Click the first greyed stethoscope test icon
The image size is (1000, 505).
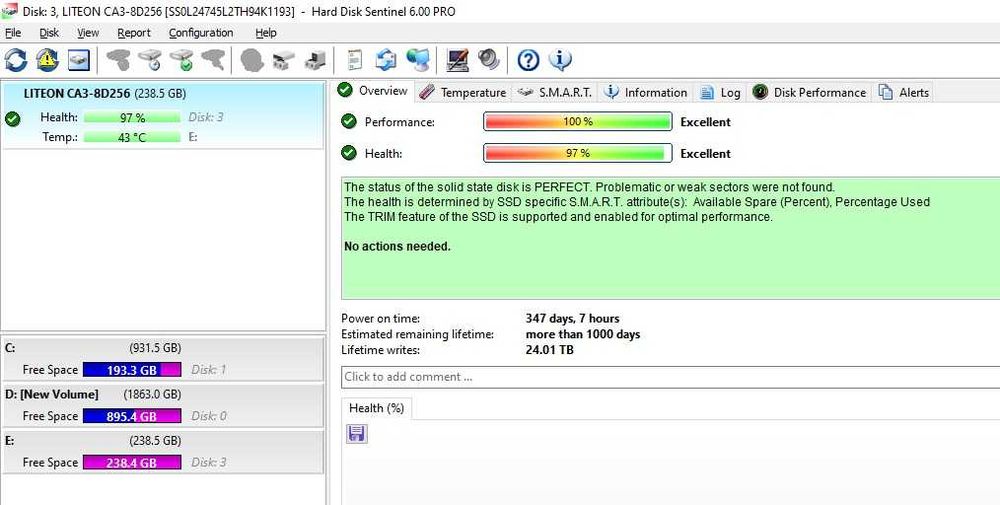(119, 61)
